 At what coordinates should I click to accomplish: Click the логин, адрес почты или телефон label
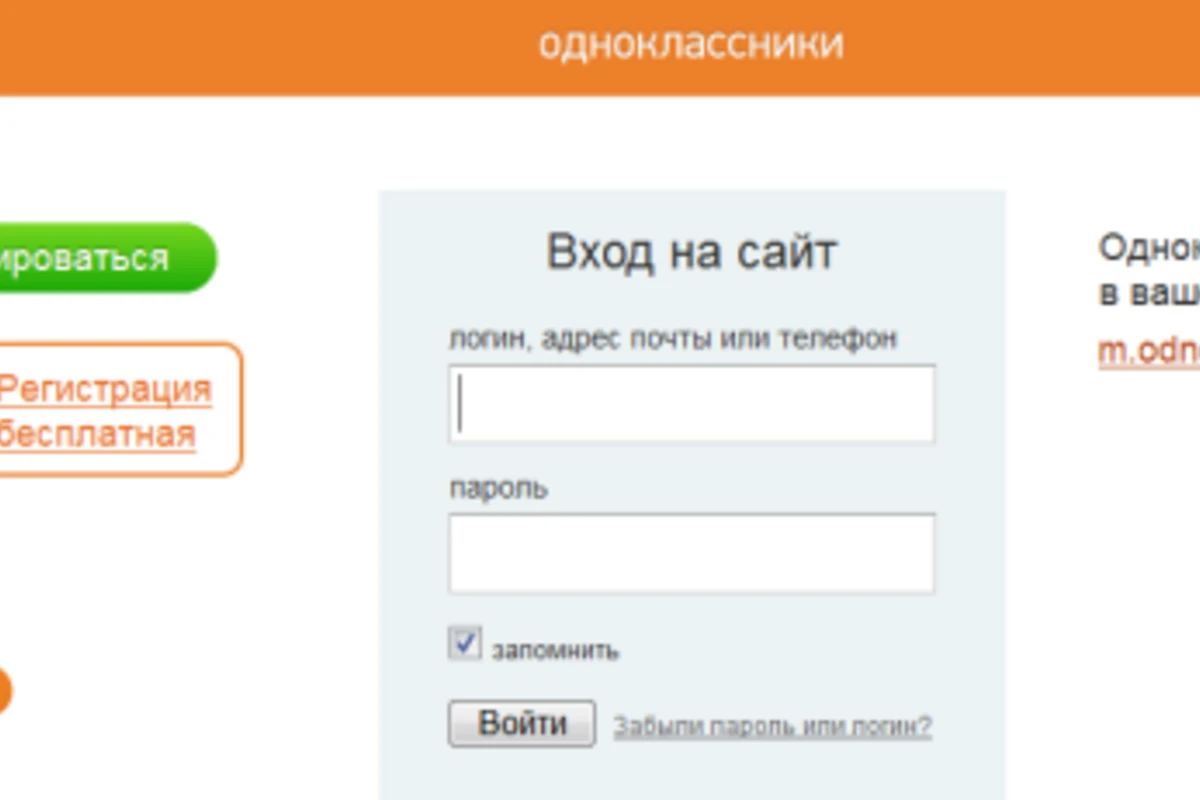point(673,338)
